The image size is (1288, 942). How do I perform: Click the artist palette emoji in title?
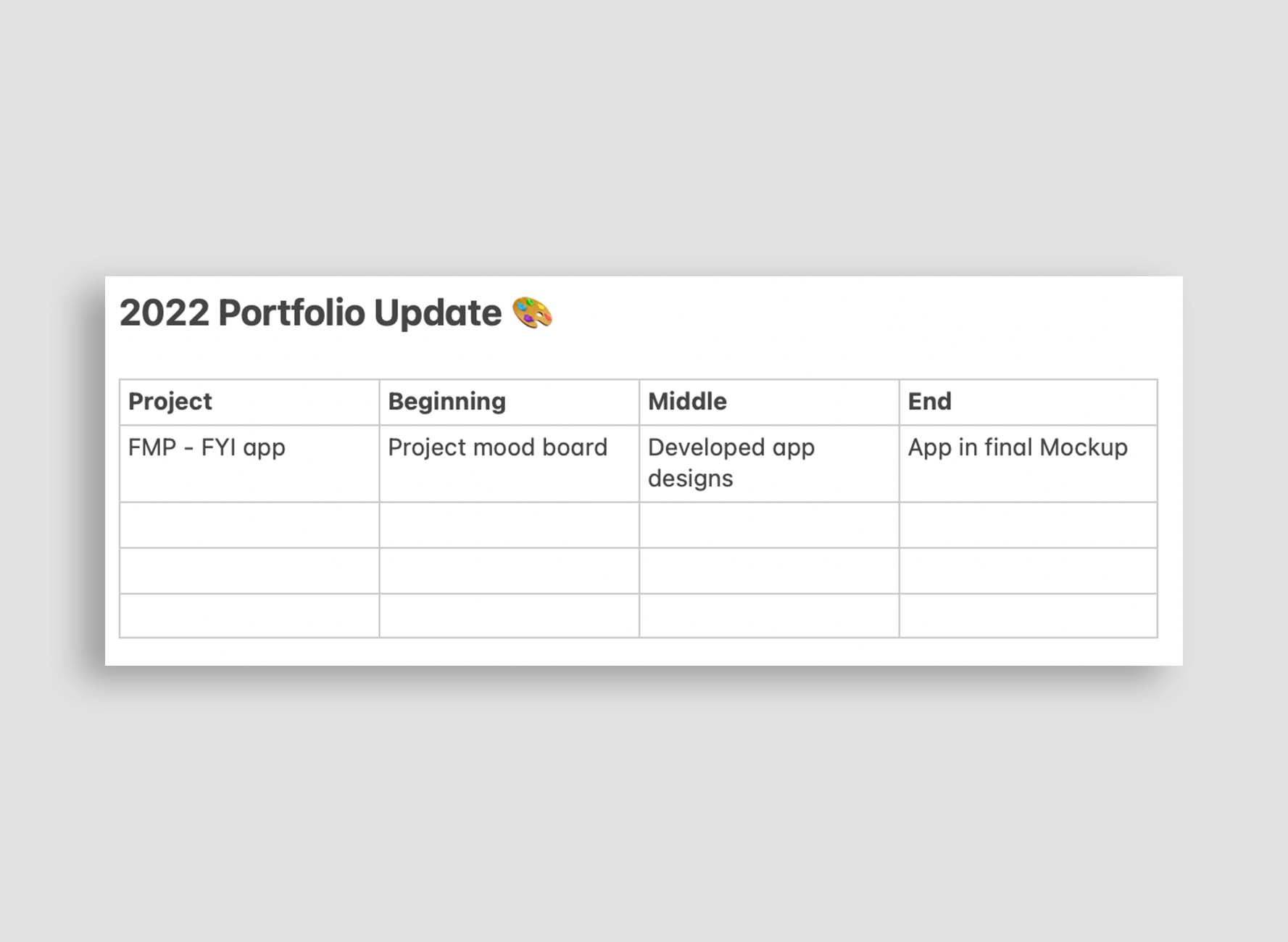coord(533,313)
